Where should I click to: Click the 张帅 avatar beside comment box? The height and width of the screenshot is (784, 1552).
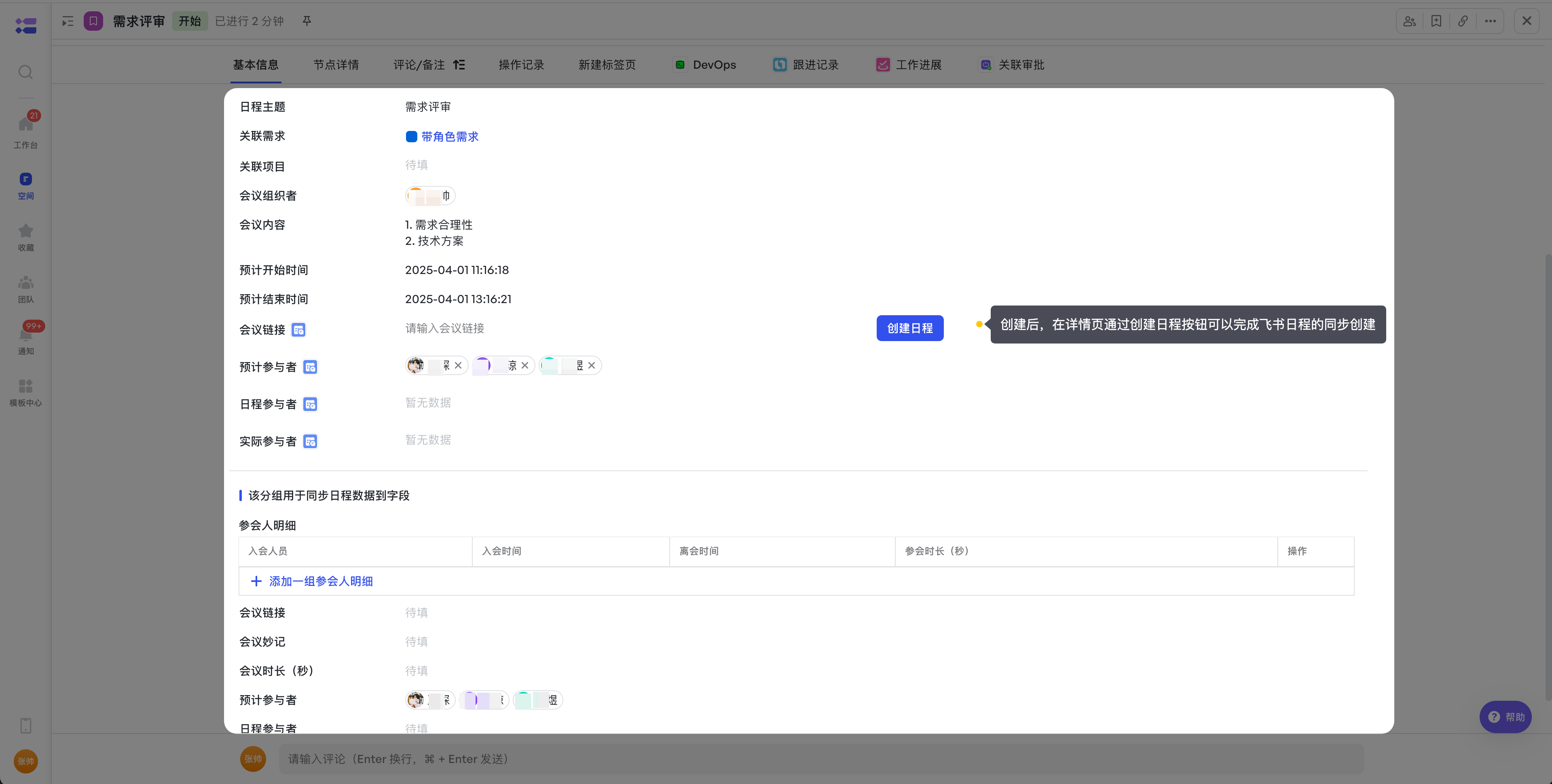pos(253,759)
